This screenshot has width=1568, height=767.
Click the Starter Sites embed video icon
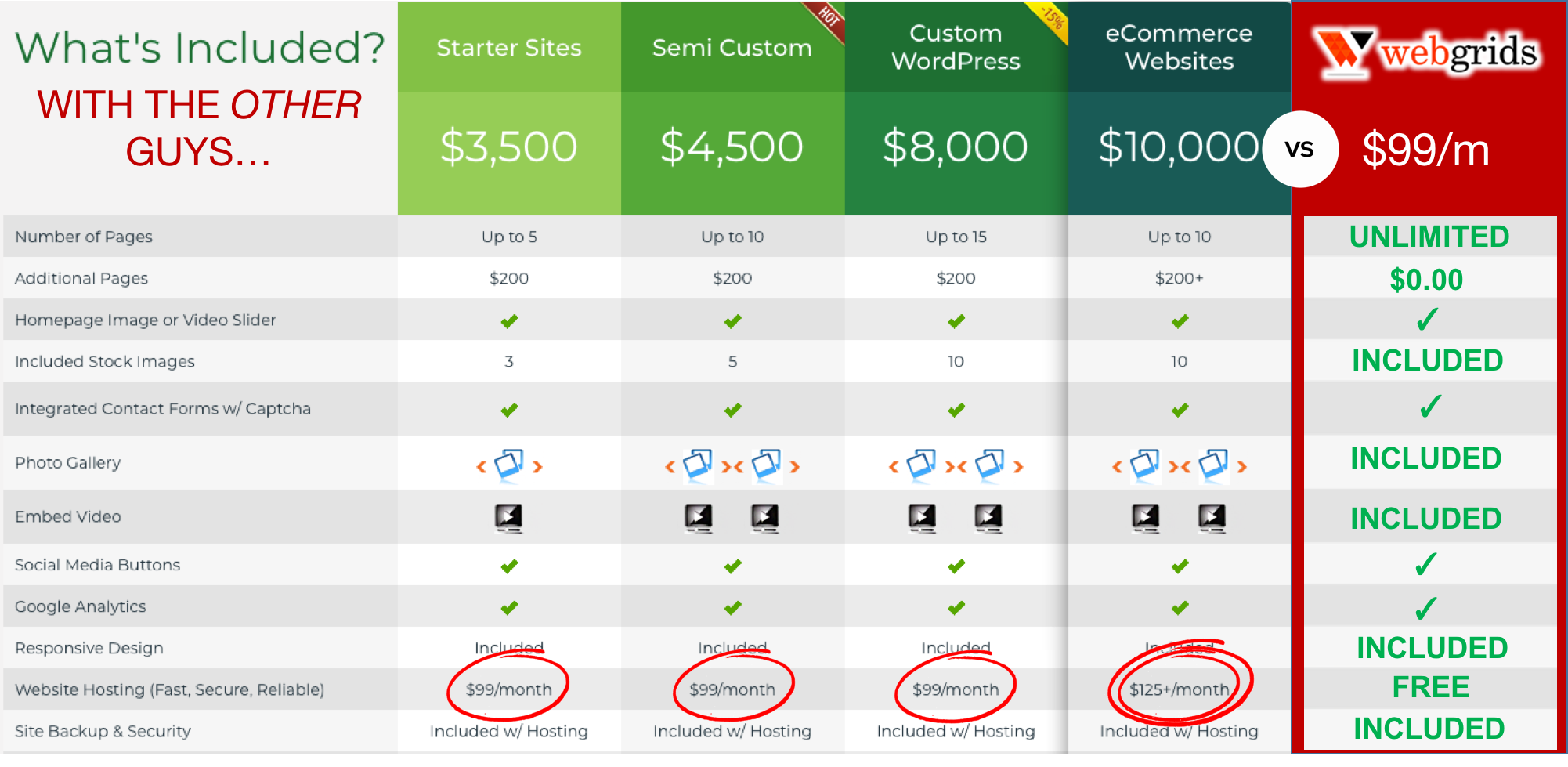509,517
